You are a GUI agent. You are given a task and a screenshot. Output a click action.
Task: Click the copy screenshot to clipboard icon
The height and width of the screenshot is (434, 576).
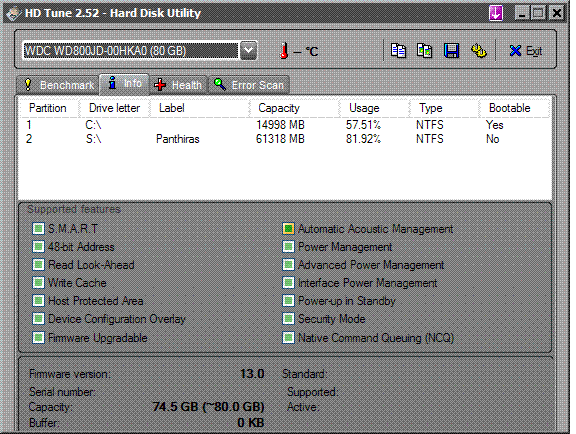click(x=424, y=51)
